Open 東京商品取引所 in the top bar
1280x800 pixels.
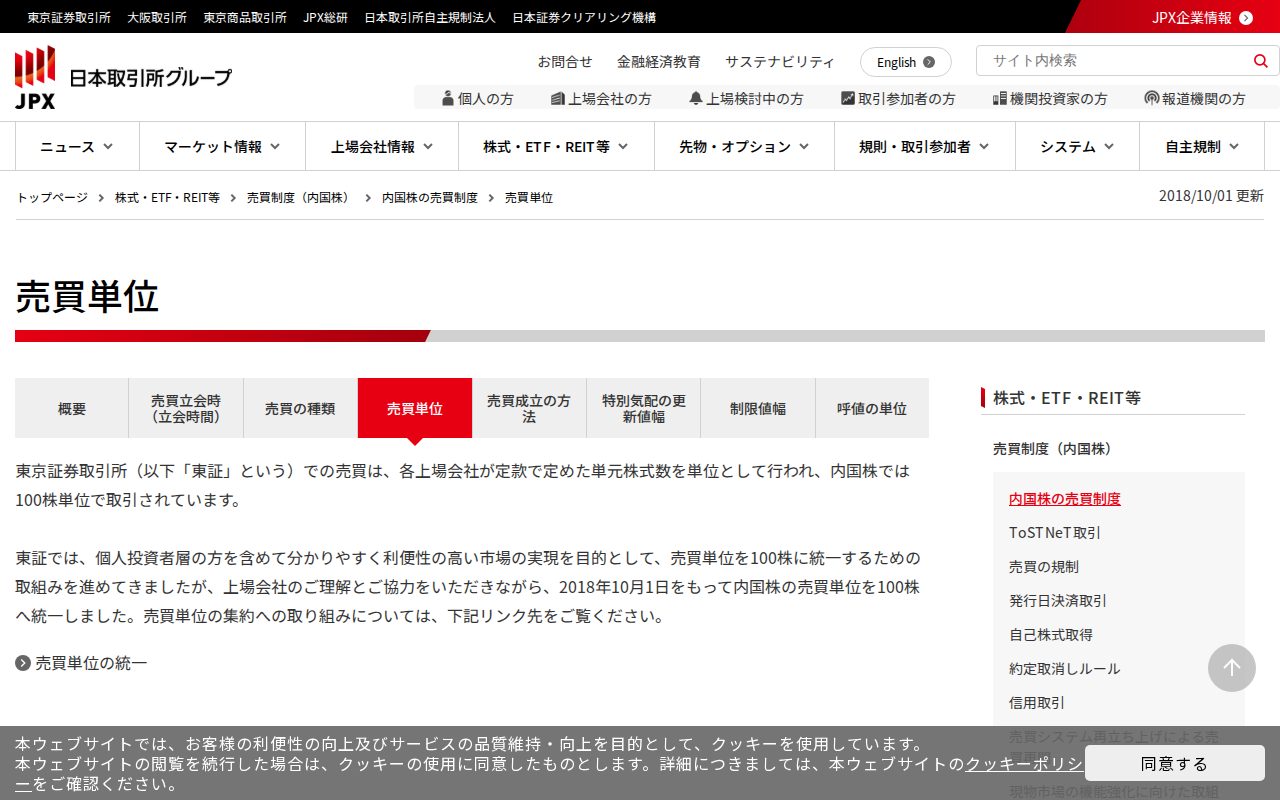(x=245, y=17)
